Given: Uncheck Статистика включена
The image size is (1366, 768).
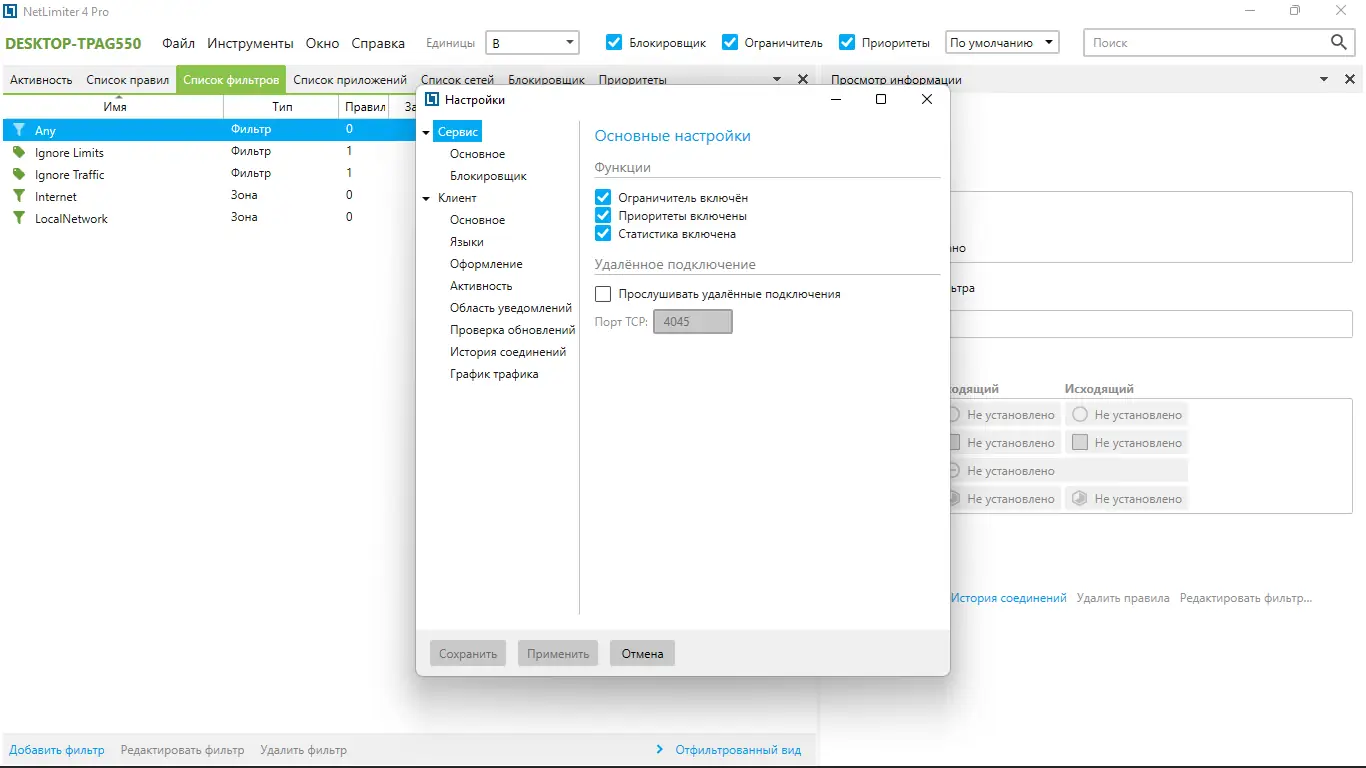Looking at the screenshot, I should (x=603, y=234).
